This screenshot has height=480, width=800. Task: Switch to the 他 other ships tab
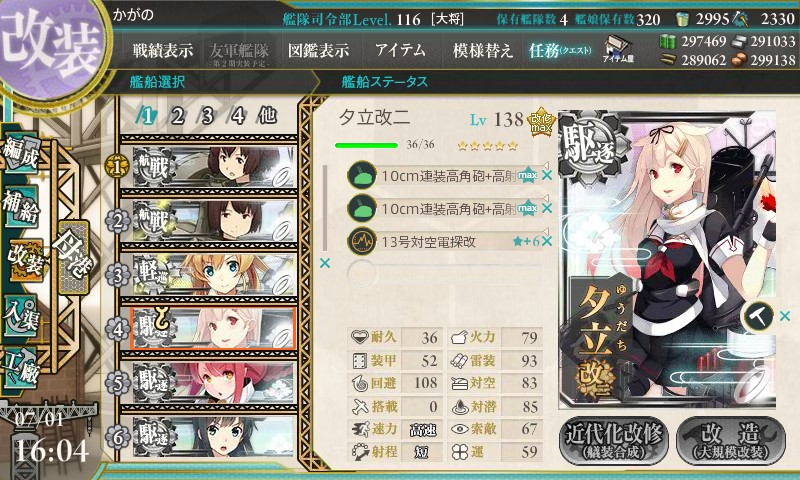coord(267,116)
